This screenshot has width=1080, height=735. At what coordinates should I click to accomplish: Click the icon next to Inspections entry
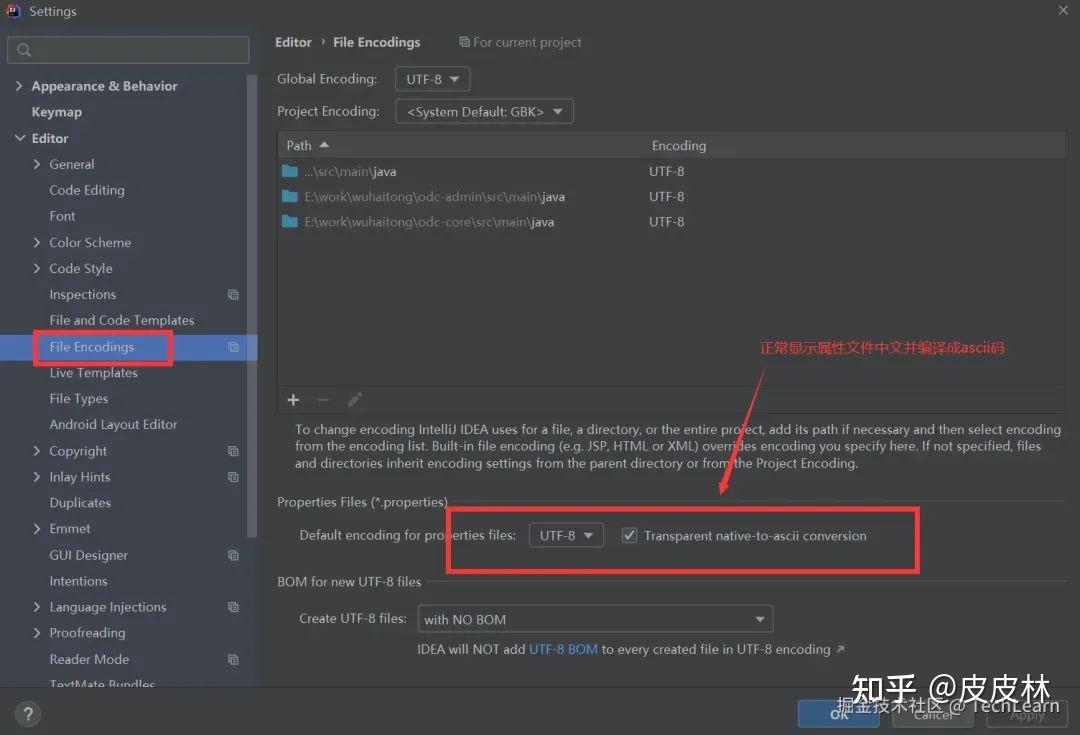click(232, 294)
